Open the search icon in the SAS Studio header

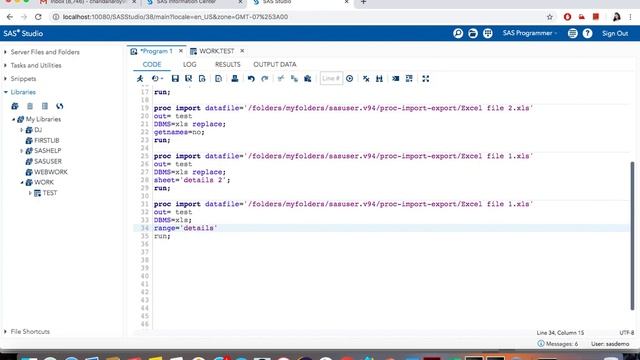[458, 33]
